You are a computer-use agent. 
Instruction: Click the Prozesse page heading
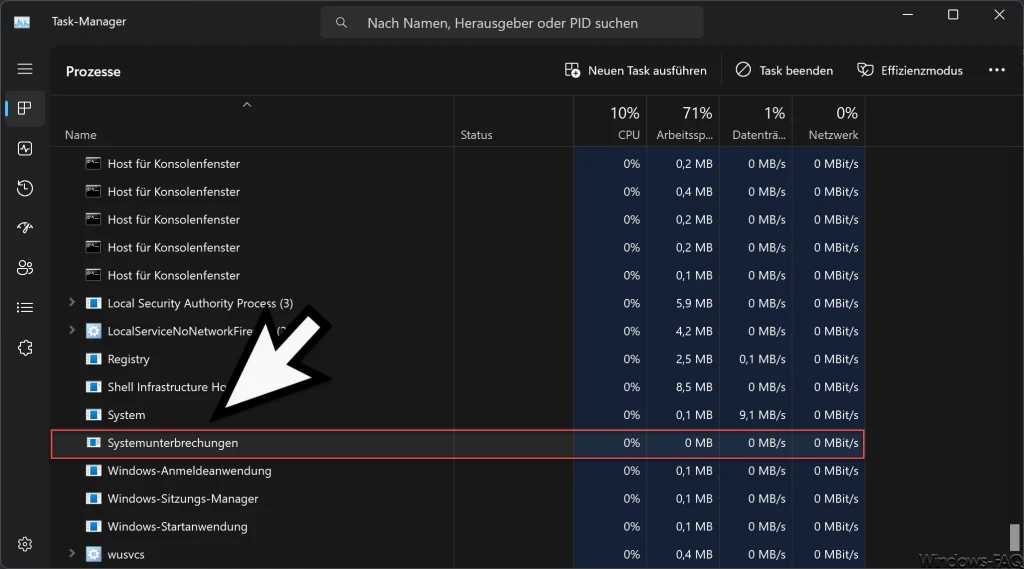93,71
